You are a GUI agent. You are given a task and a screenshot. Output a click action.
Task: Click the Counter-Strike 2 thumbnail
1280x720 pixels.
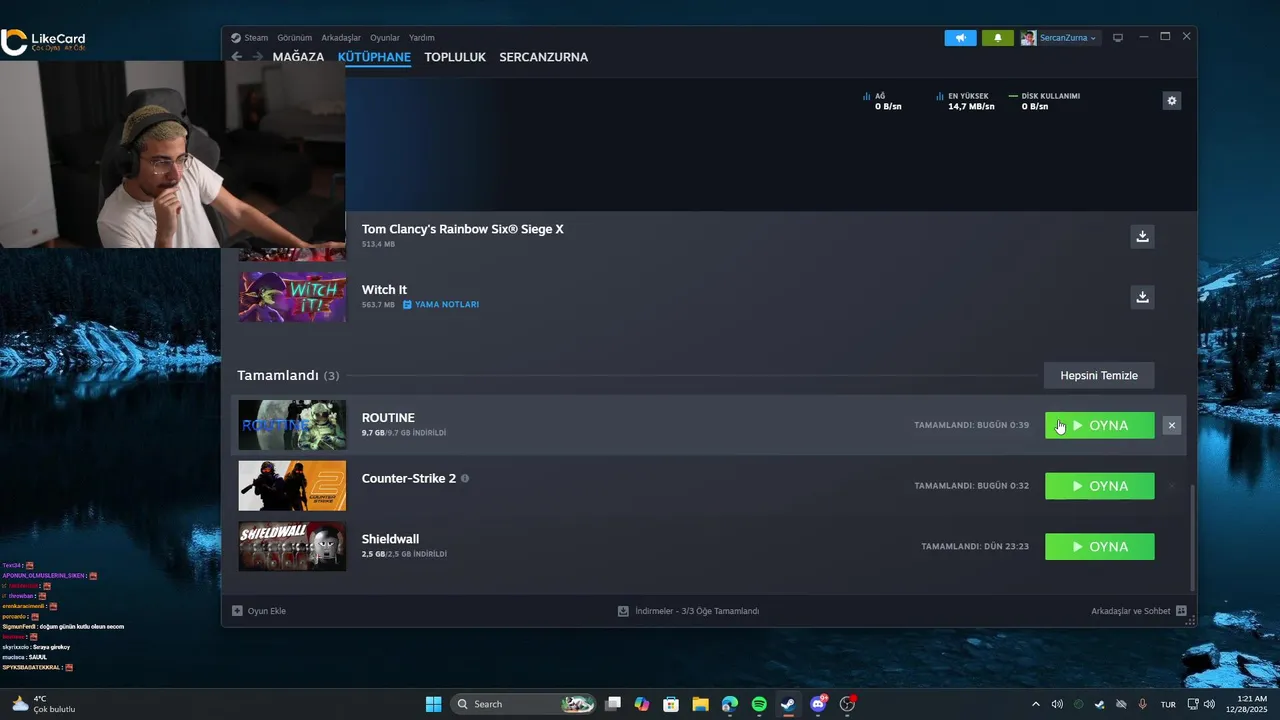[x=292, y=486]
